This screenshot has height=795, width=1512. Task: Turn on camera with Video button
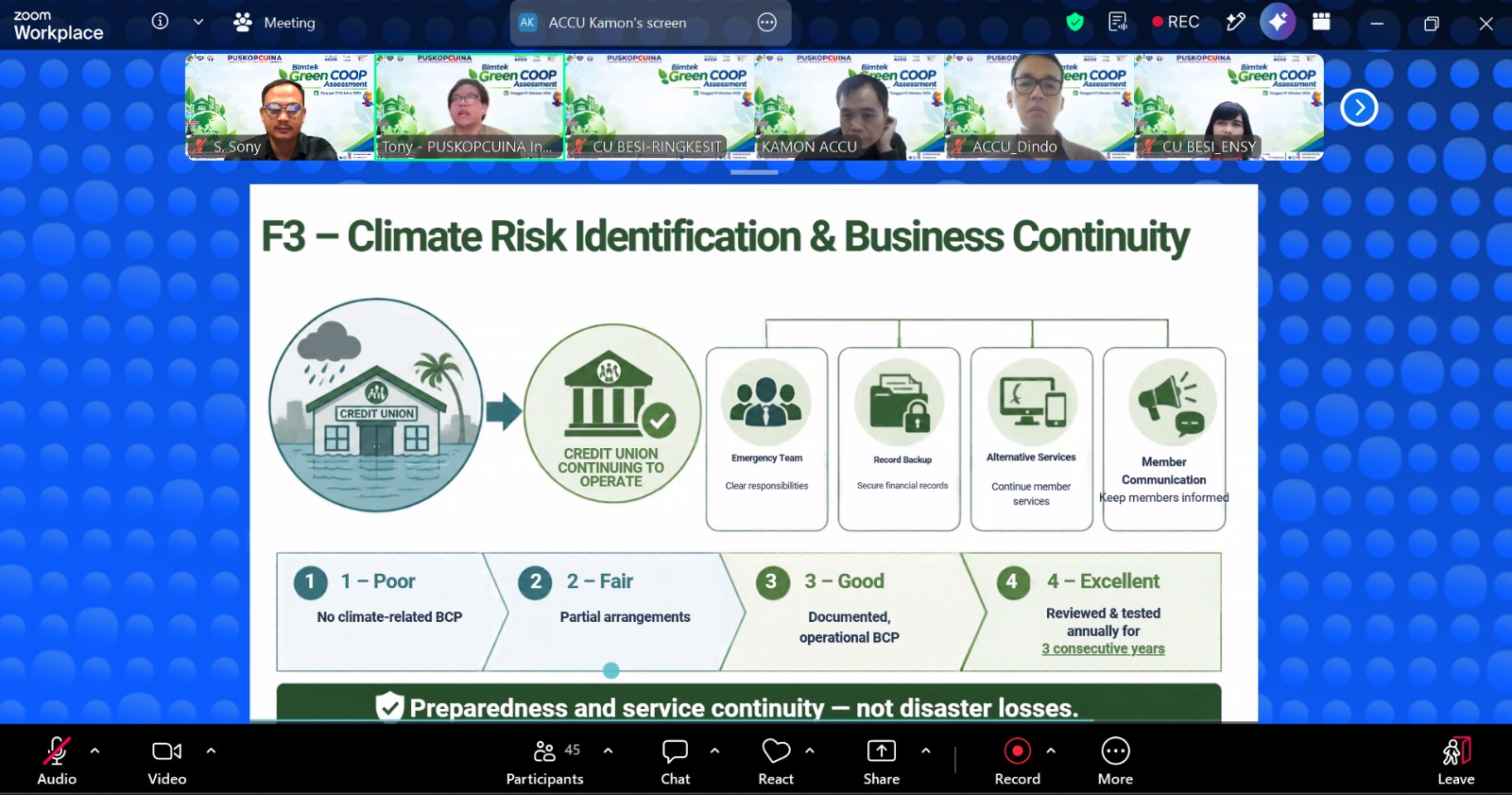tap(166, 761)
